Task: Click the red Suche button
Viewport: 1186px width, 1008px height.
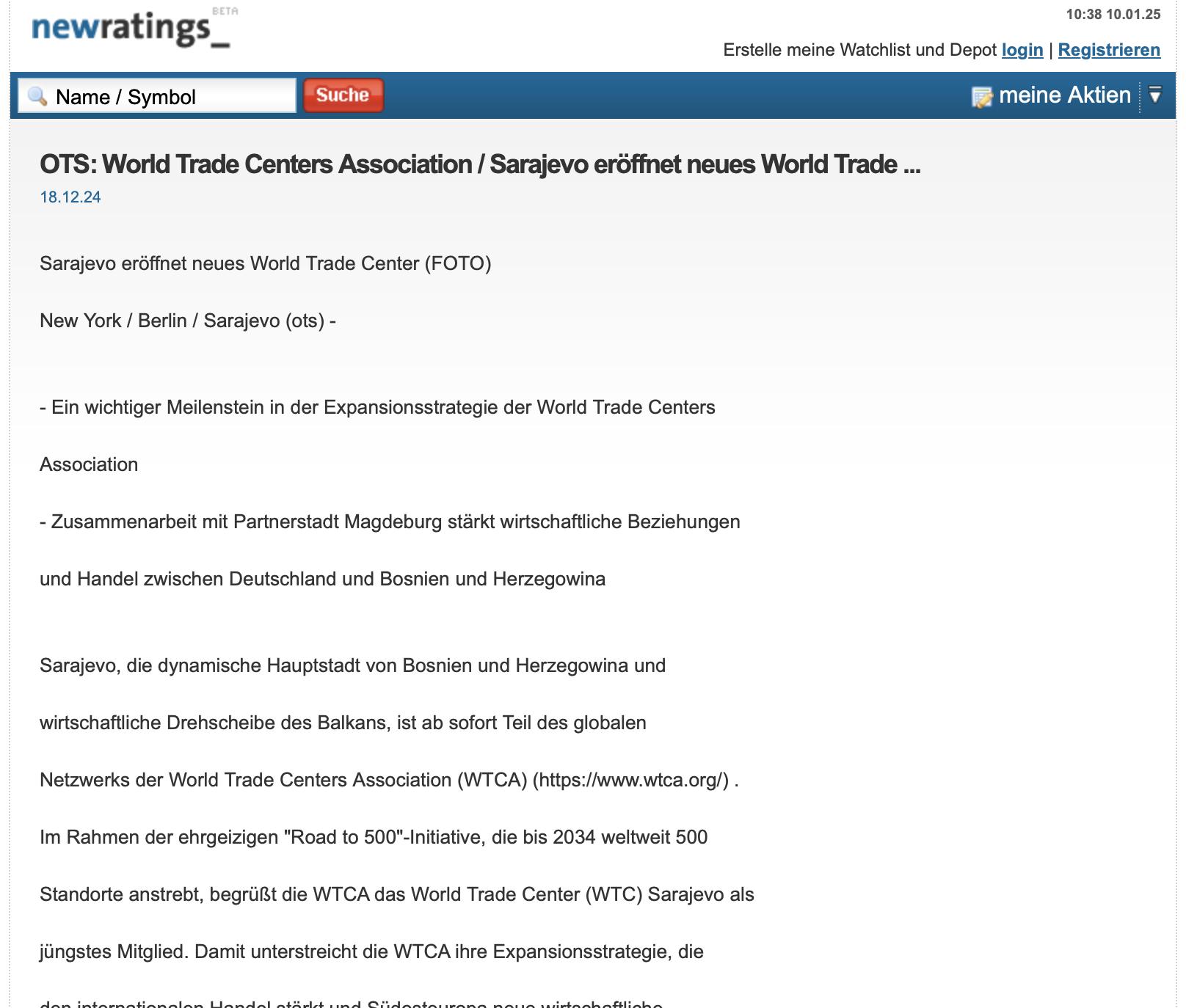Action: 343,95
